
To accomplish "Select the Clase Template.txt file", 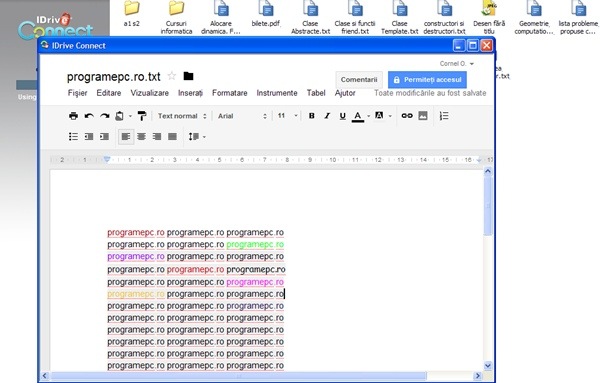I will [399, 17].
